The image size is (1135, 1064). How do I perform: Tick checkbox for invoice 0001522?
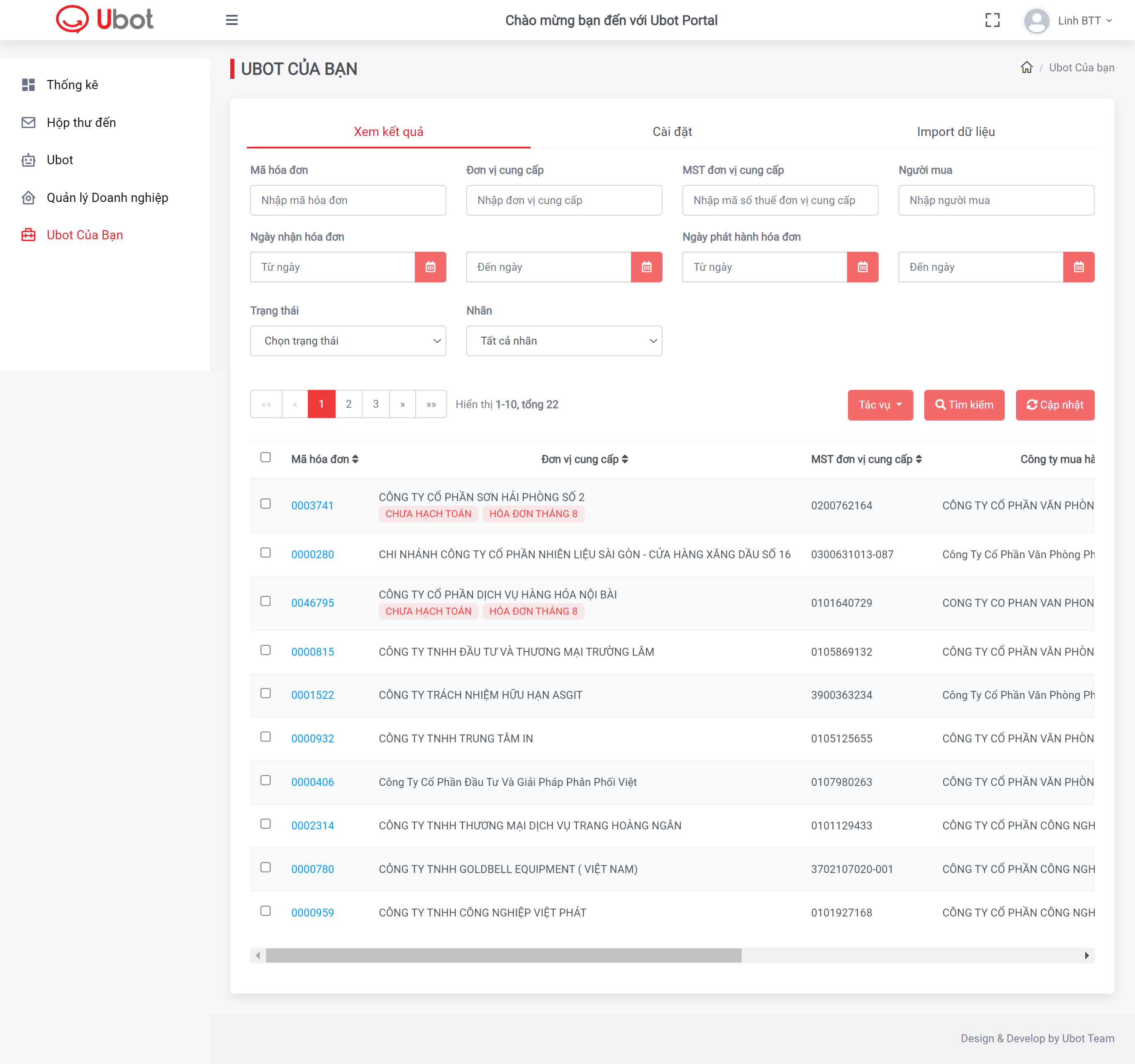click(x=265, y=693)
